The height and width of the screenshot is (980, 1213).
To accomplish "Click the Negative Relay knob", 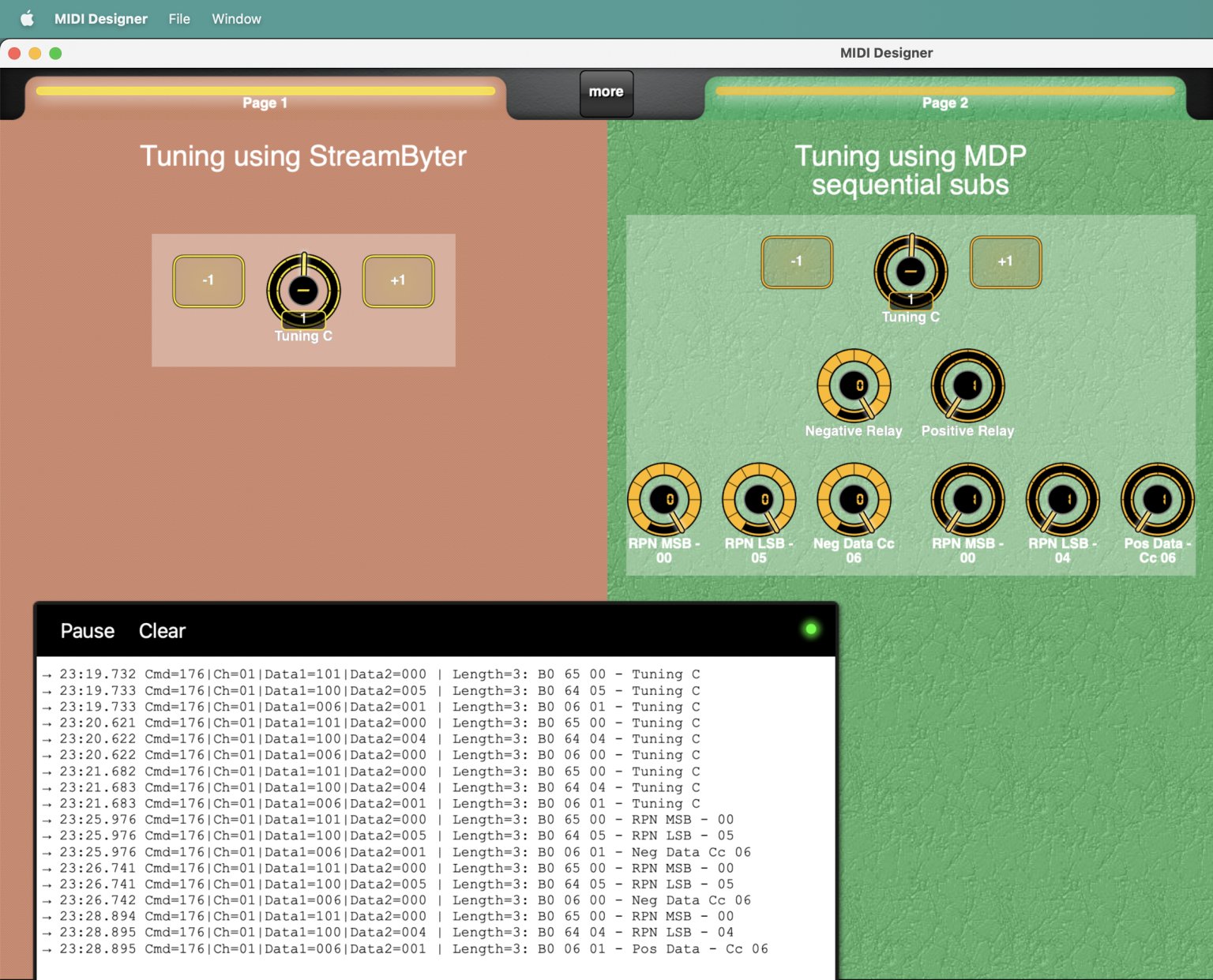I will pos(854,386).
